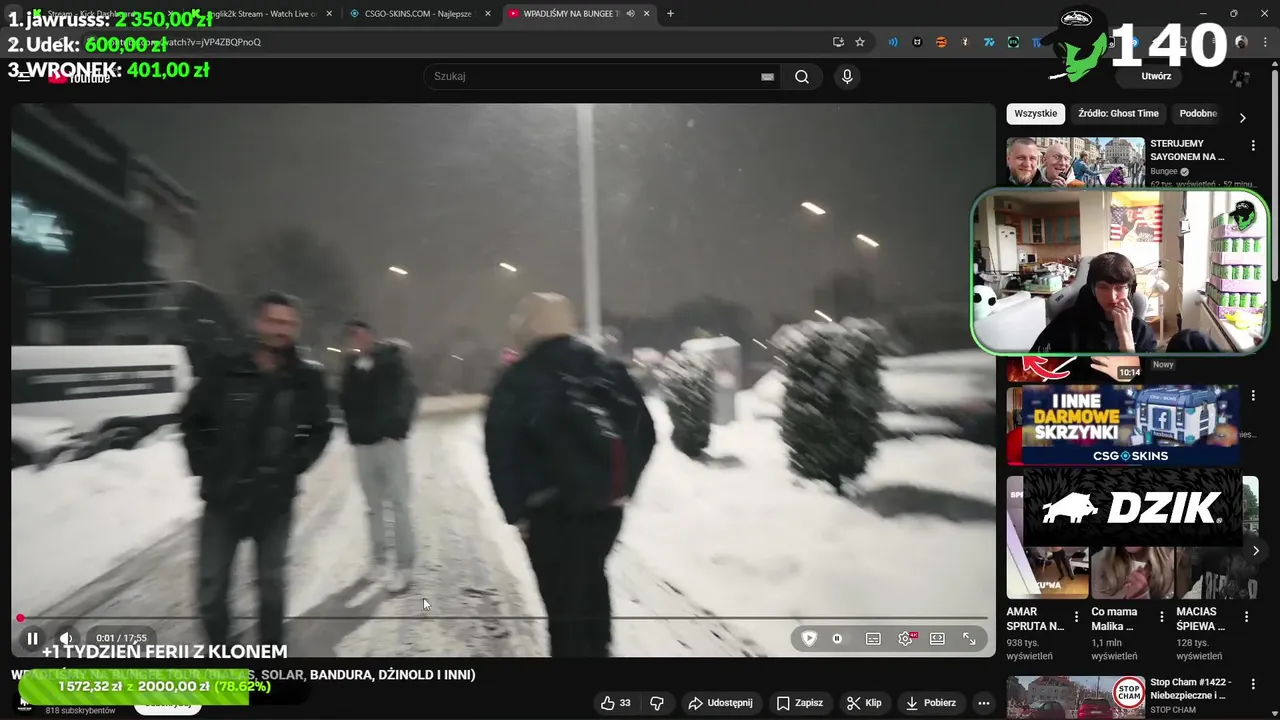Screen dimensions: 1280x720
Task: Open Co mama Malika short thumbnail
Action: click(1132, 573)
